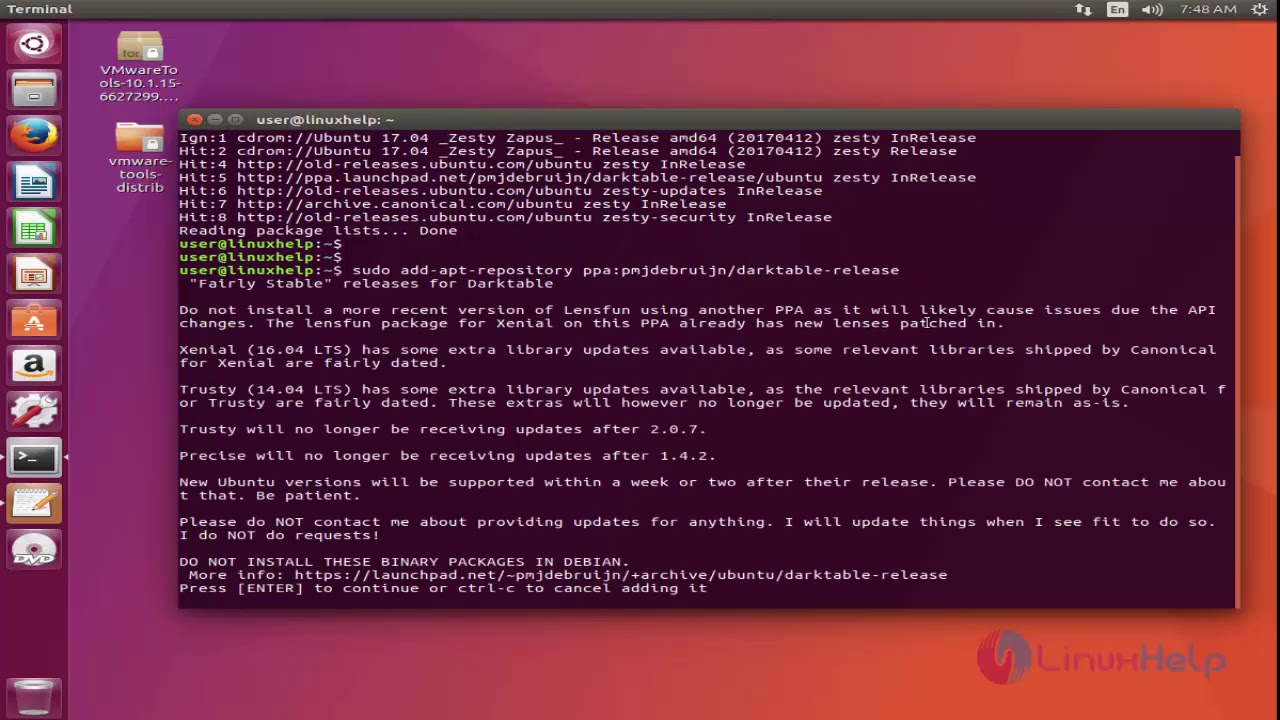Click 'Precise will no longer be receiving' line
The width and height of the screenshot is (1280, 720).
coord(447,455)
